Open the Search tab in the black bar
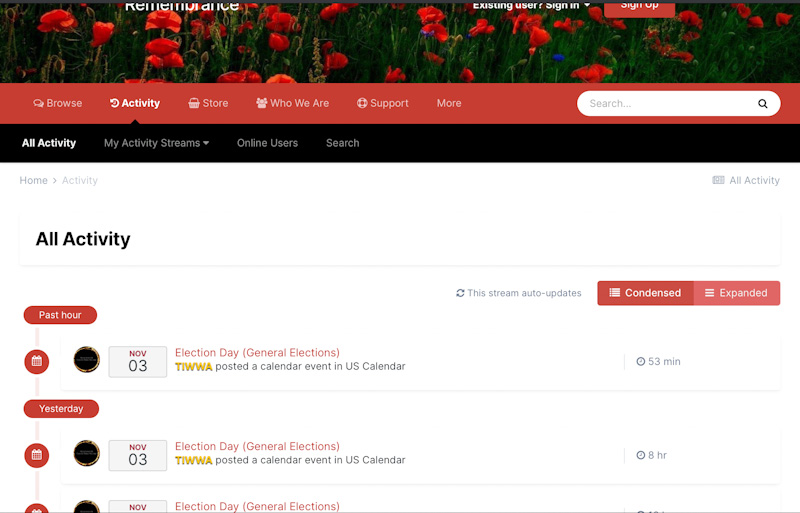The width and height of the screenshot is (800, 513). coord(343,143)
